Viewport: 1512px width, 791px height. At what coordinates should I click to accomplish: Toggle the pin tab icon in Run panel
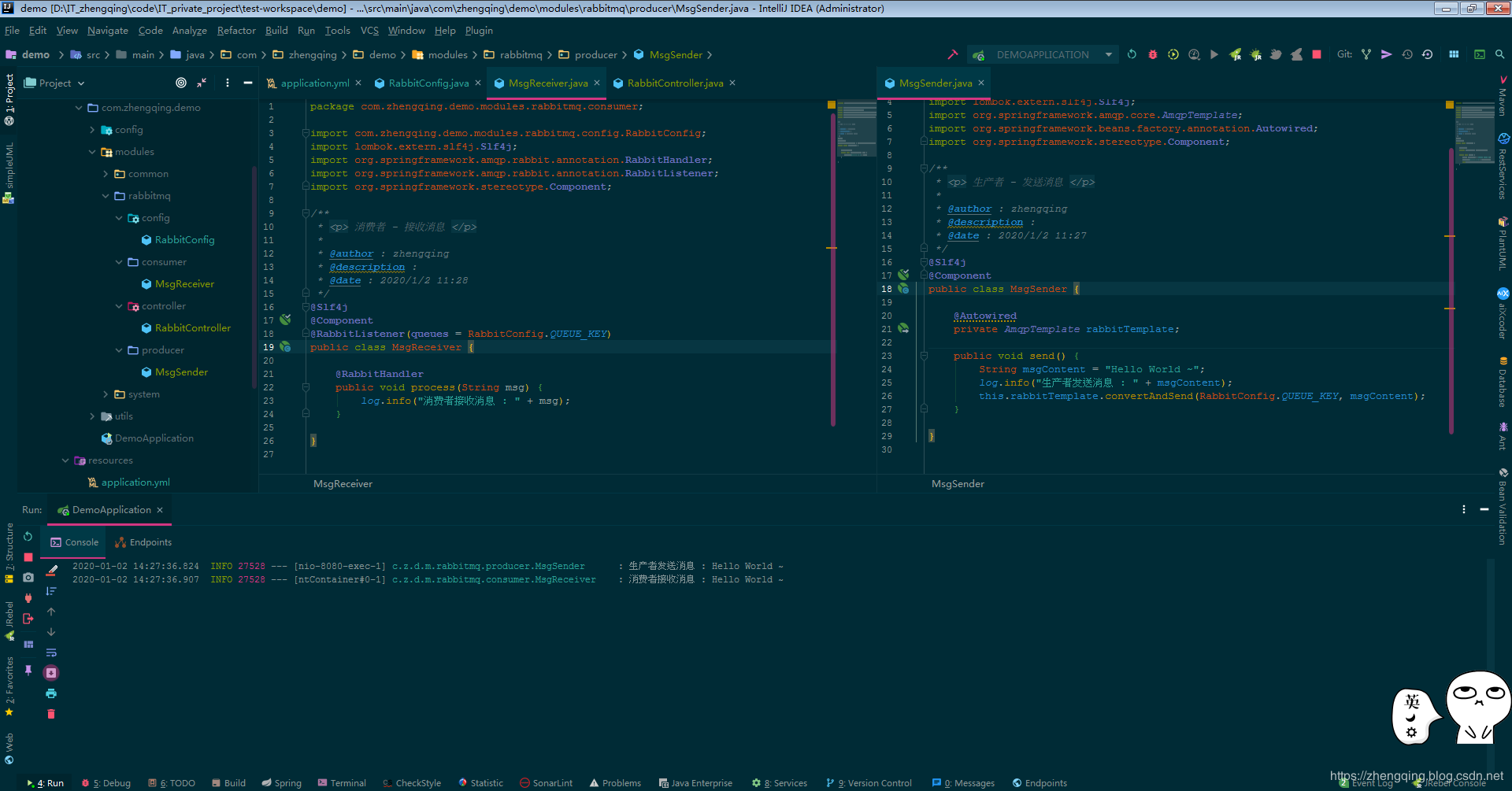tap(28, 670)
